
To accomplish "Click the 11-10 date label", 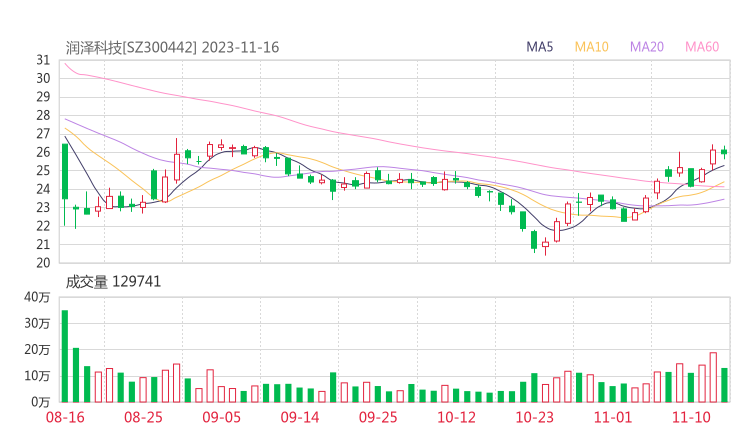I will 691,417.
